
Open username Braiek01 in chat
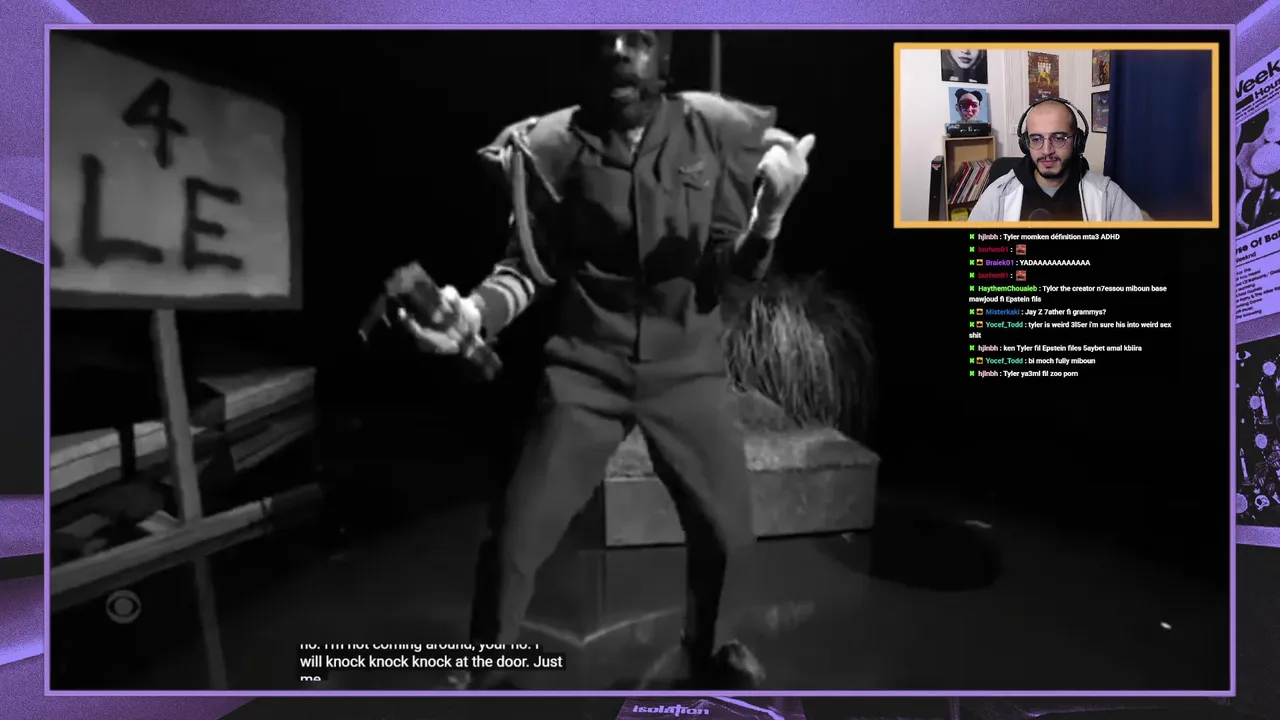tap(999, 262)
